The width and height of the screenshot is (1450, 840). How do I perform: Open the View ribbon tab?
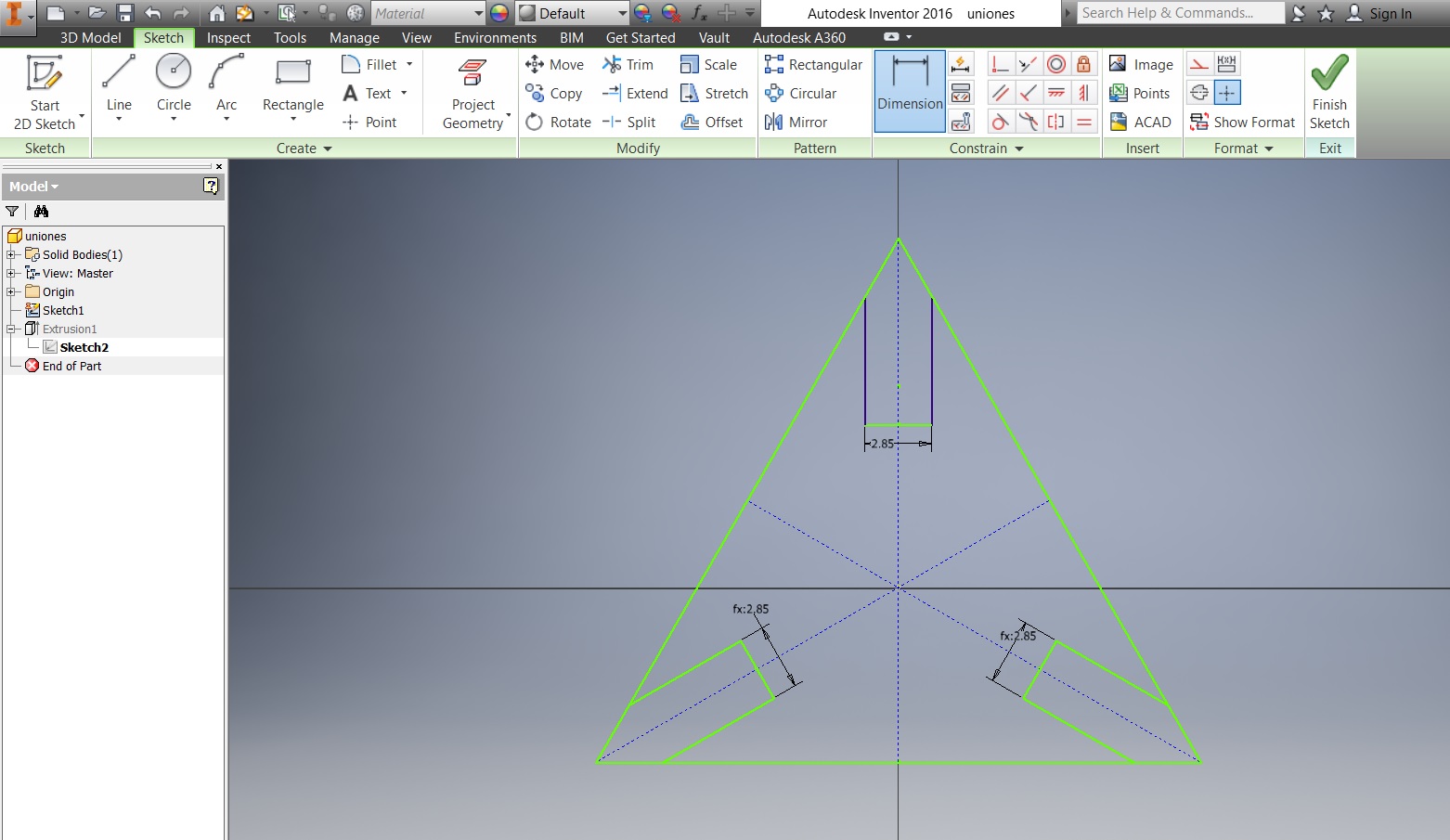[416, 37]
